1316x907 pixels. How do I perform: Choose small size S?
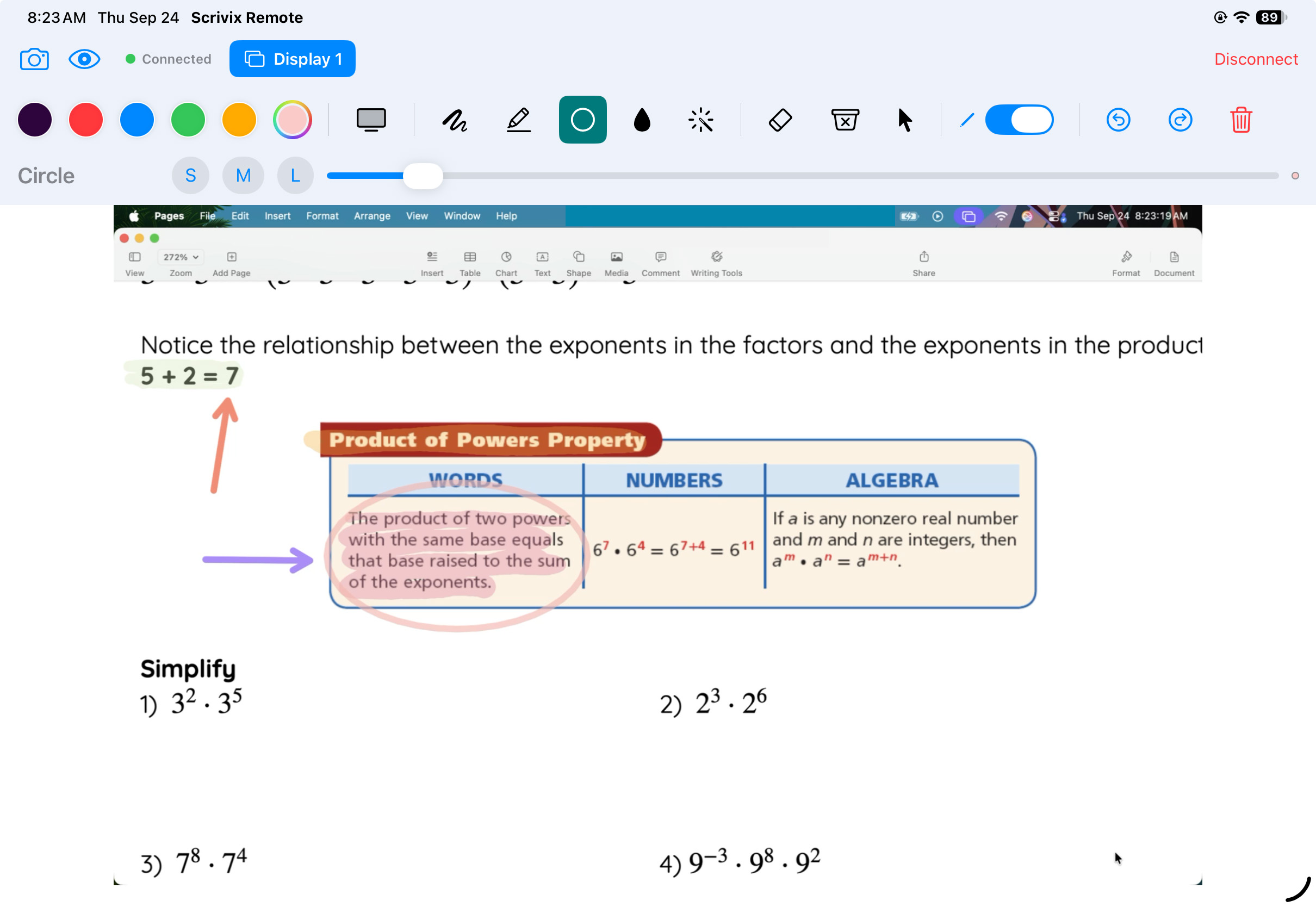coord(190,176)
